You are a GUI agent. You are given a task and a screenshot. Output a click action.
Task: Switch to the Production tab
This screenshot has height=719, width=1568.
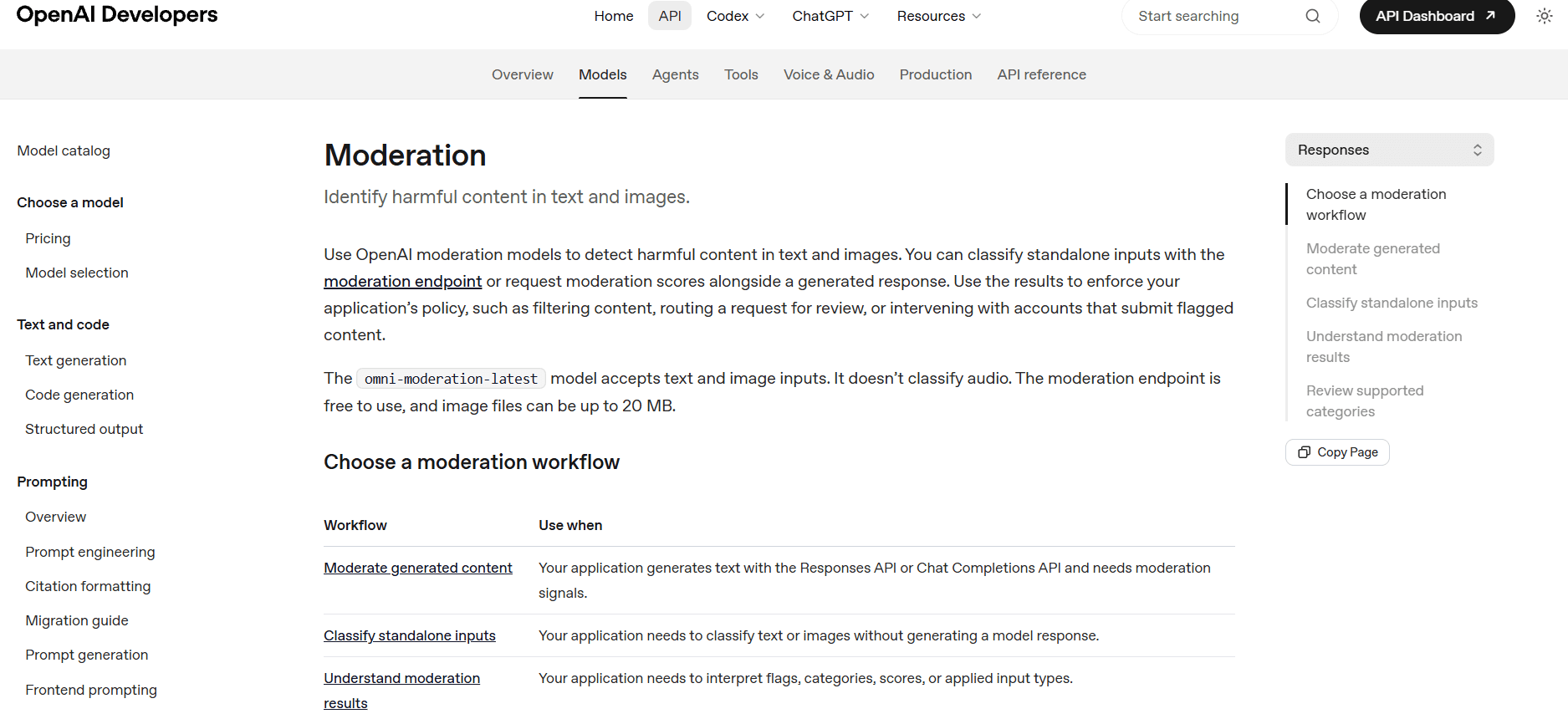936,74
